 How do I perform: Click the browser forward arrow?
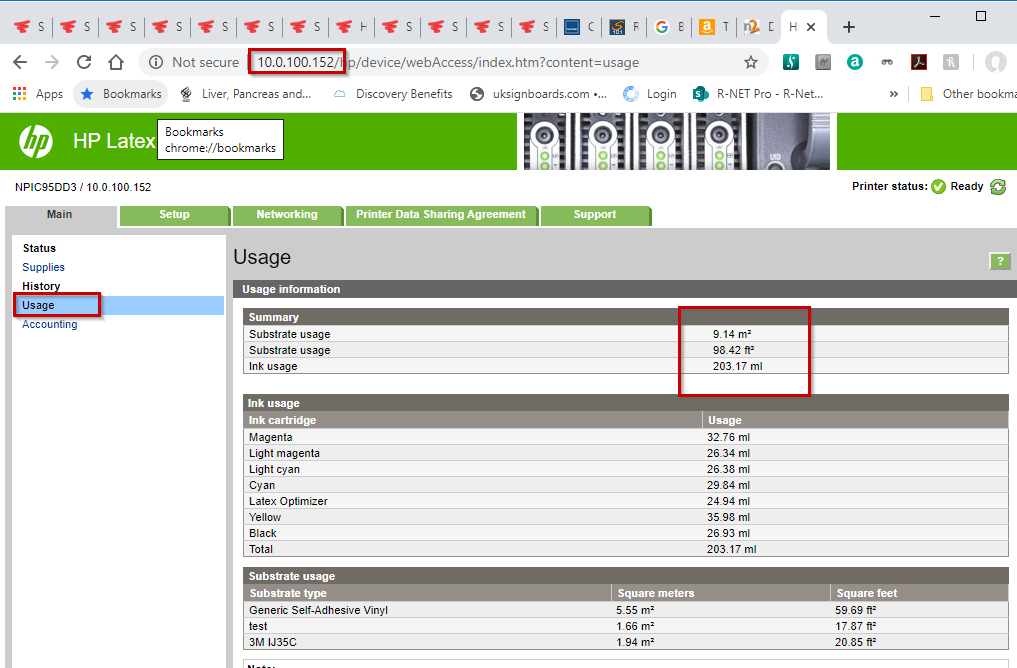click(52, 62)
